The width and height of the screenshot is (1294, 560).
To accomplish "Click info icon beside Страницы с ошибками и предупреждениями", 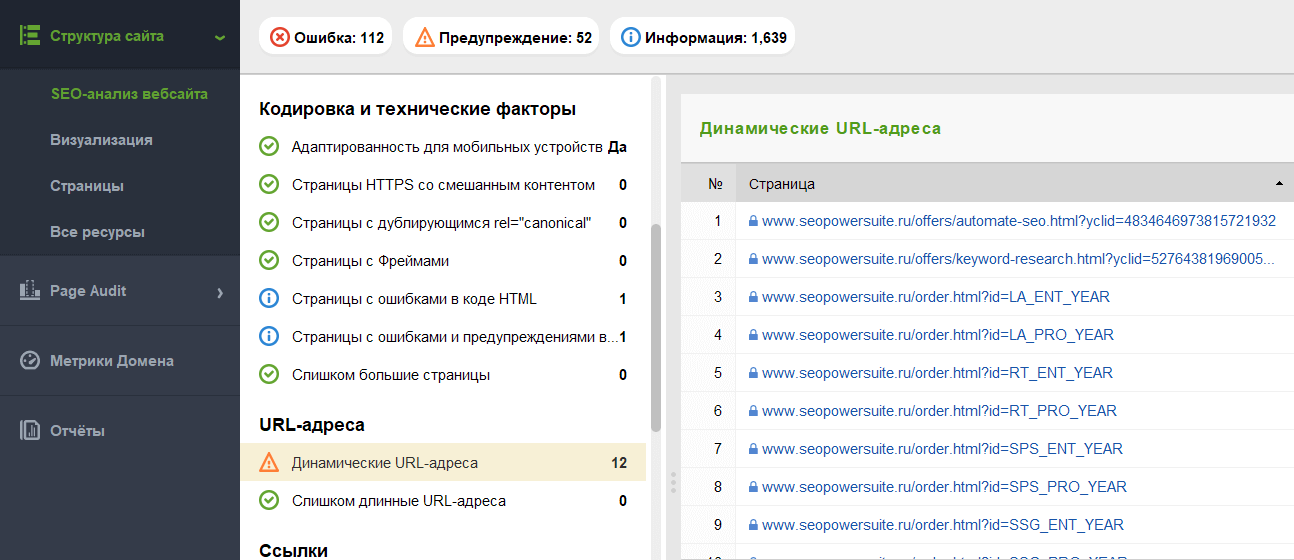I will (x=268, y=337).
